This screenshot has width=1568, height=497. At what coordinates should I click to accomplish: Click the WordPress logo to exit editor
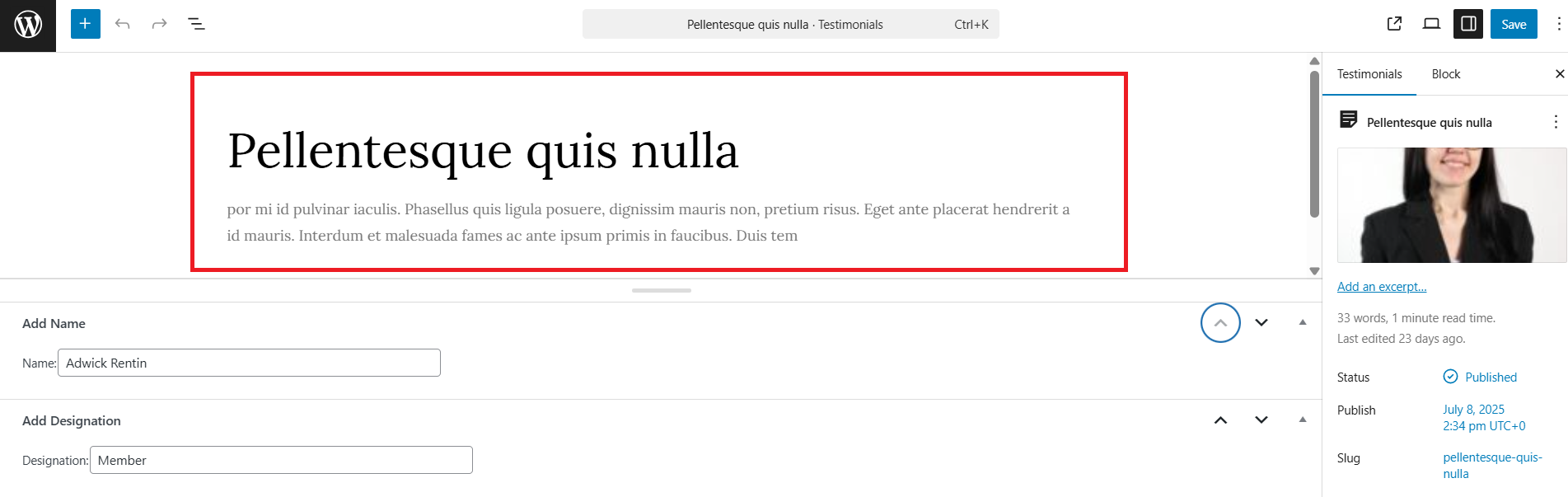point(28,25)
